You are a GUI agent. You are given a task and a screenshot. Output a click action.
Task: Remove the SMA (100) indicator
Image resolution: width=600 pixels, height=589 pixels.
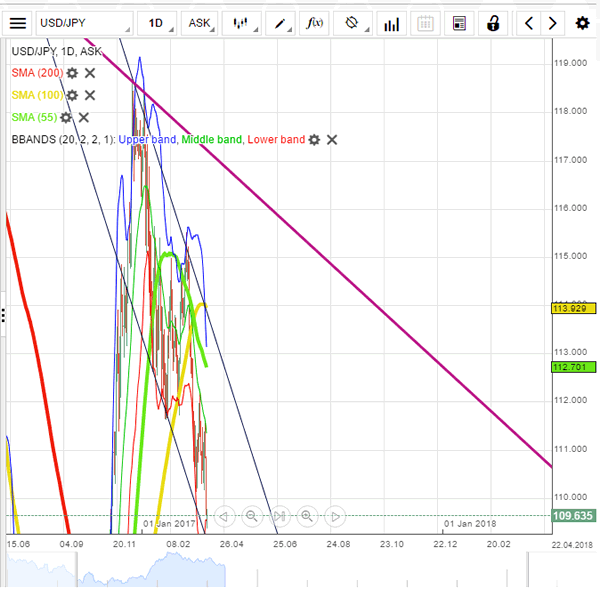pyautogui.click(x=90, y=95)
